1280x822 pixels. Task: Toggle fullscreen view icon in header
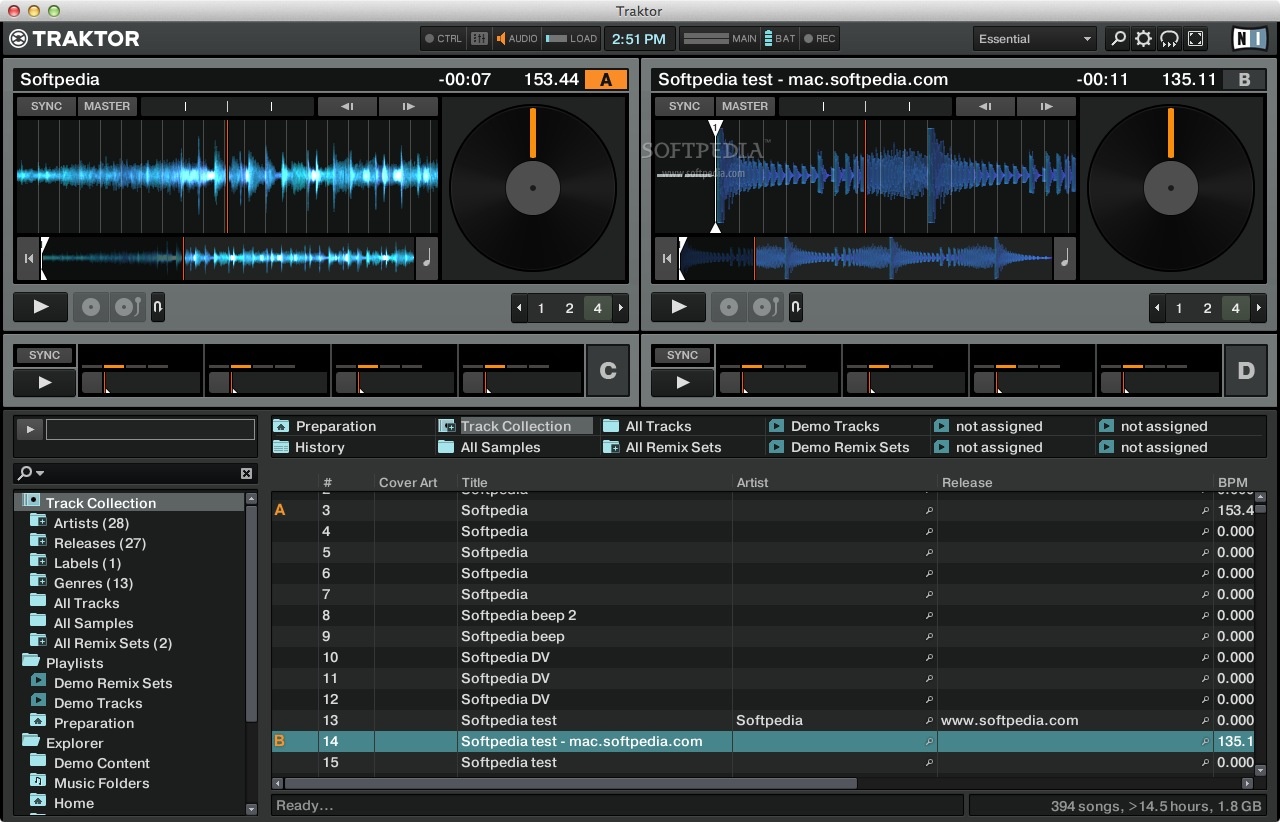click(x=1196, y=39)
